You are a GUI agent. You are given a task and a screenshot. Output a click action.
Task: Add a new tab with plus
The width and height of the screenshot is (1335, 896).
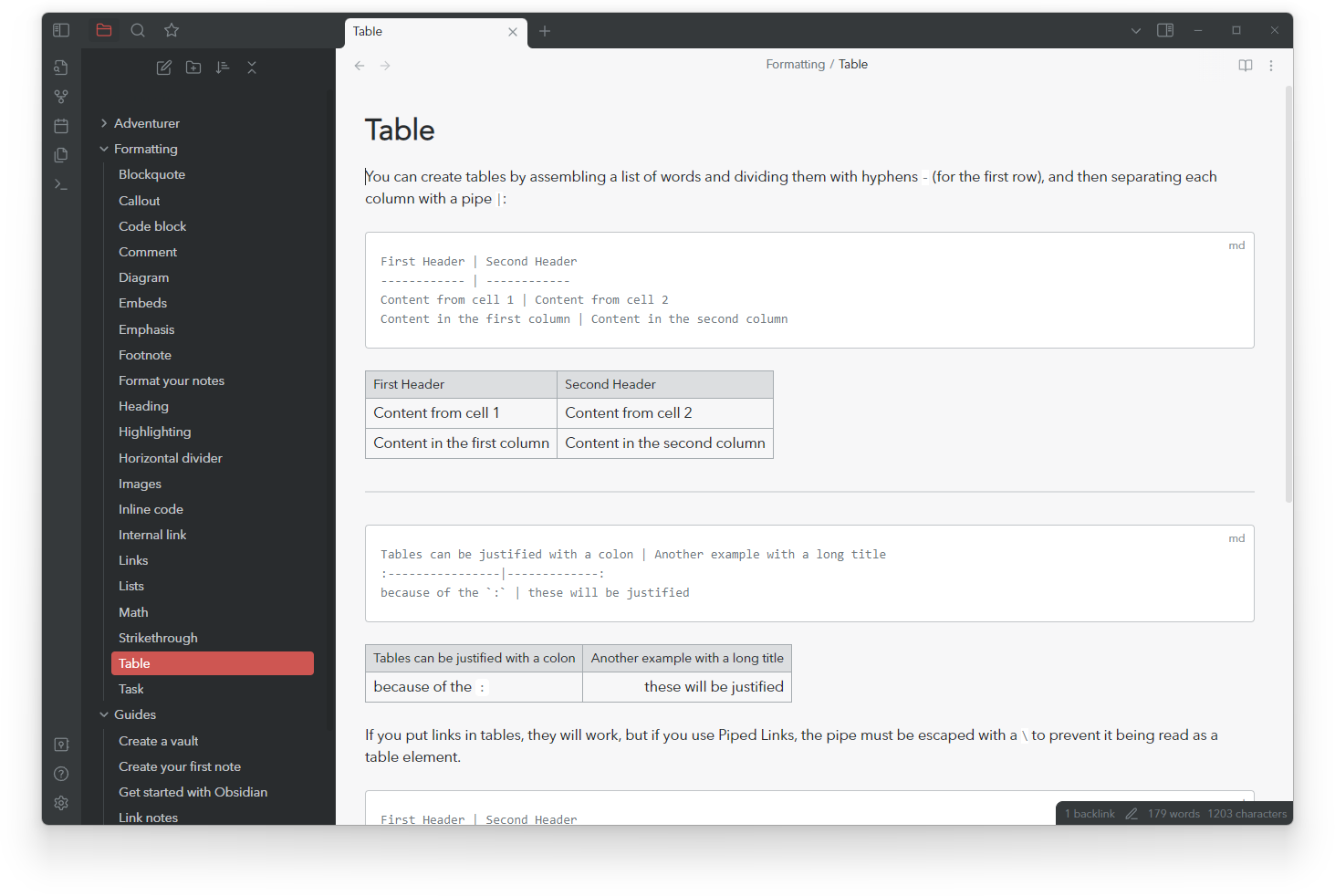[x=545, y=31]
